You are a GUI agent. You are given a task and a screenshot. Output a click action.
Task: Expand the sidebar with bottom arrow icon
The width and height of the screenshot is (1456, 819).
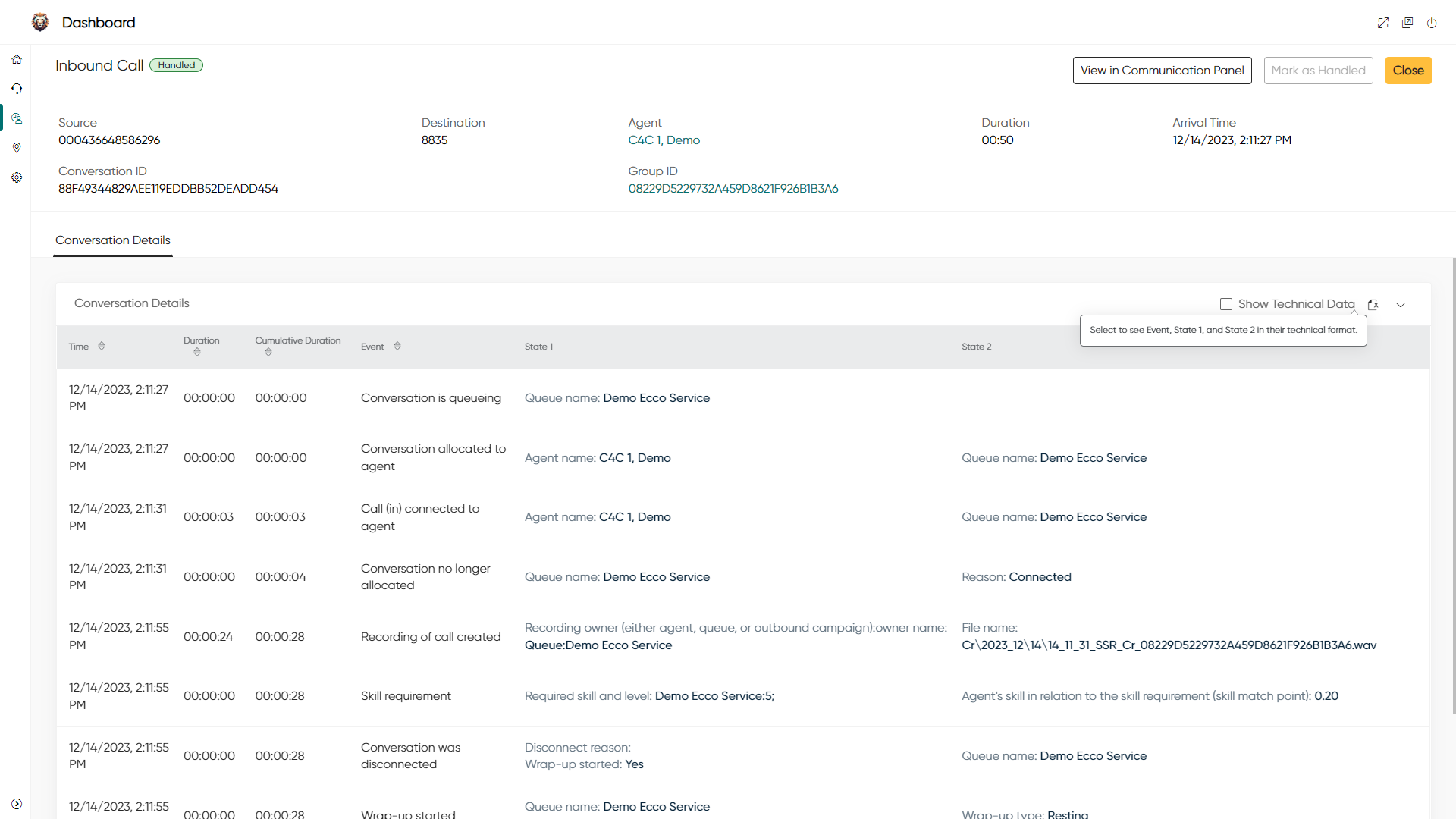pyautogui.click(x=17, y=804)
